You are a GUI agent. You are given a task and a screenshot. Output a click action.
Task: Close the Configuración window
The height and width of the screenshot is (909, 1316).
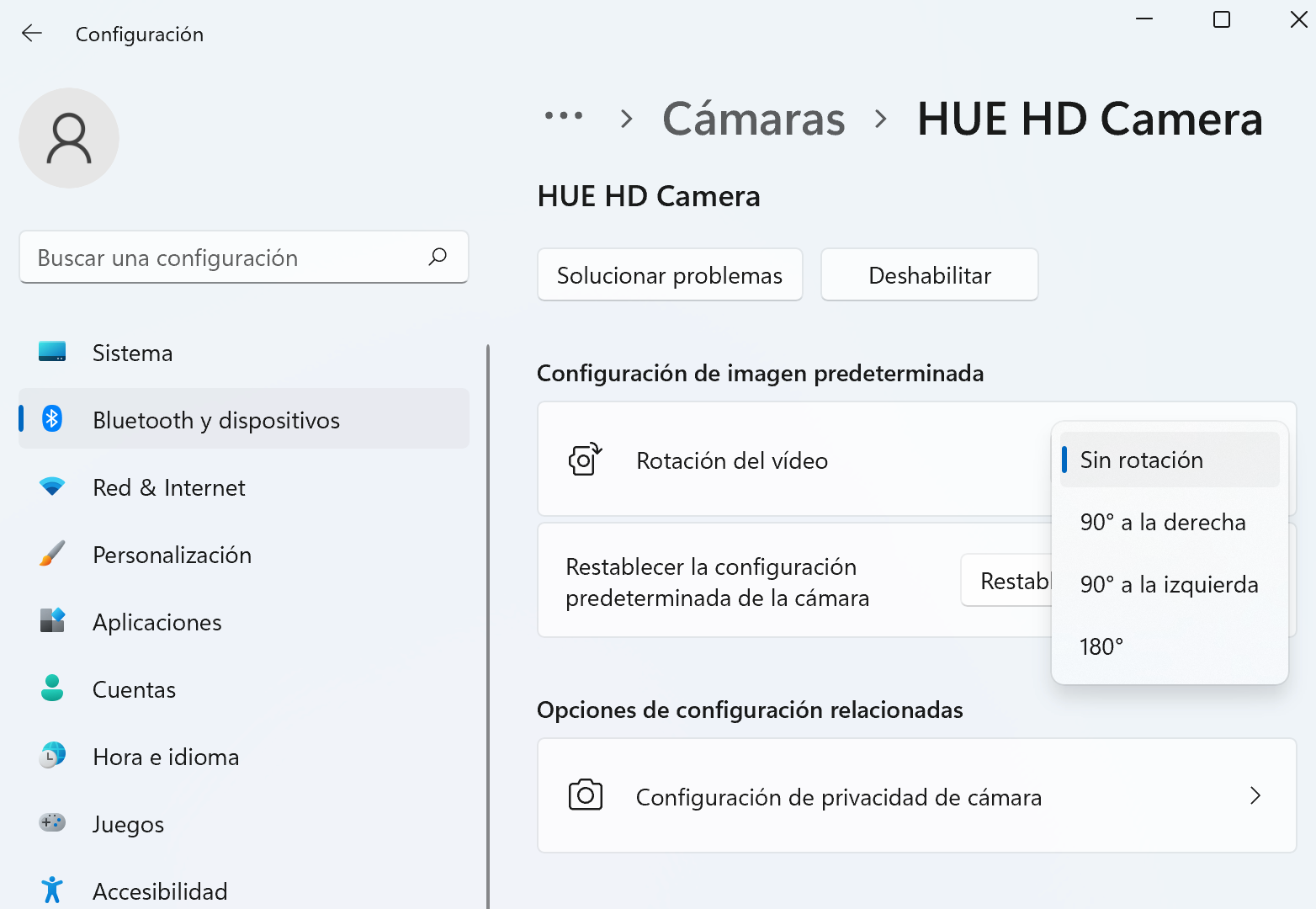pos(1299,19)
